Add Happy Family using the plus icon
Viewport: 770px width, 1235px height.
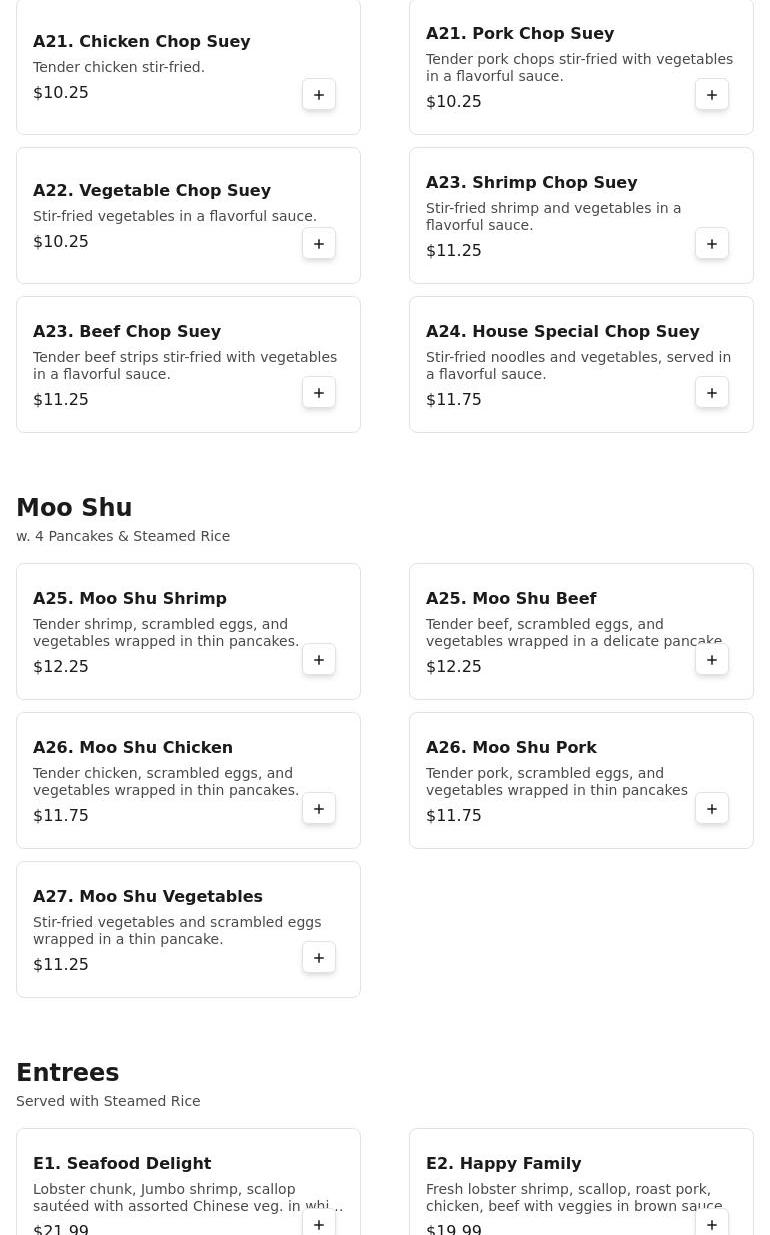pyautogui.click(x=712, y=1224)
